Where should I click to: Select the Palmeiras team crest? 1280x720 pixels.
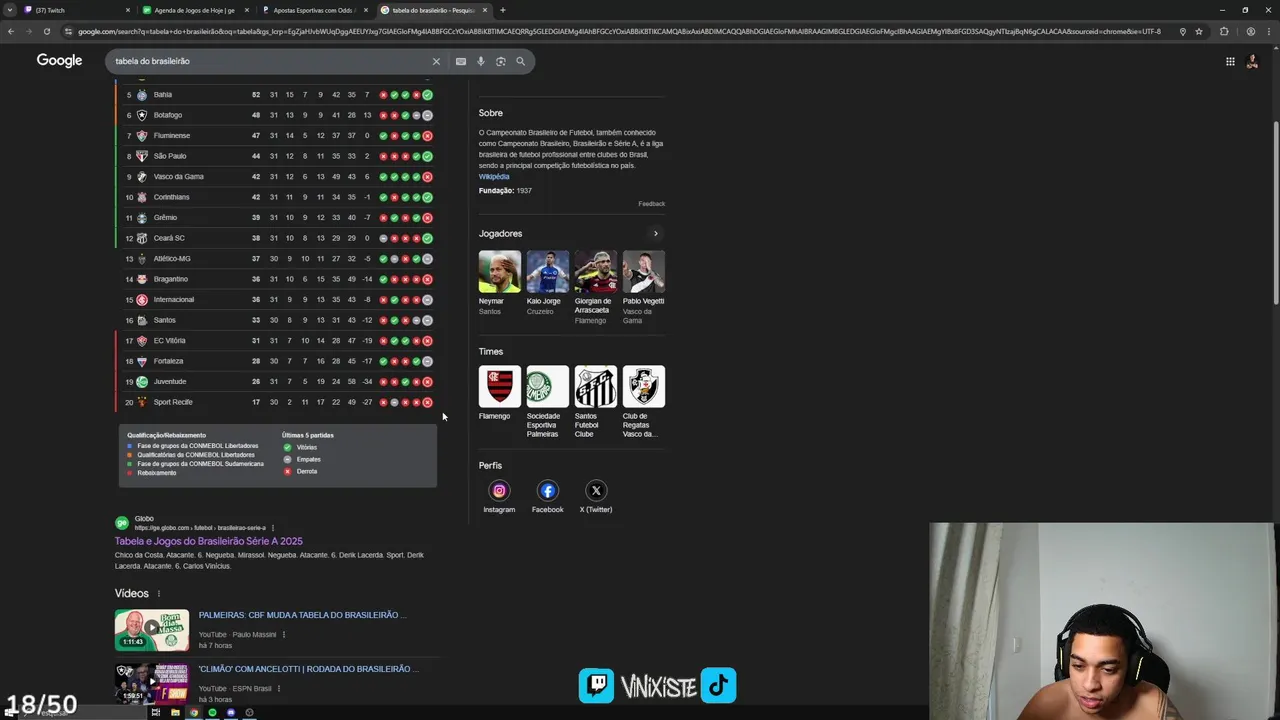pos(547,386)
